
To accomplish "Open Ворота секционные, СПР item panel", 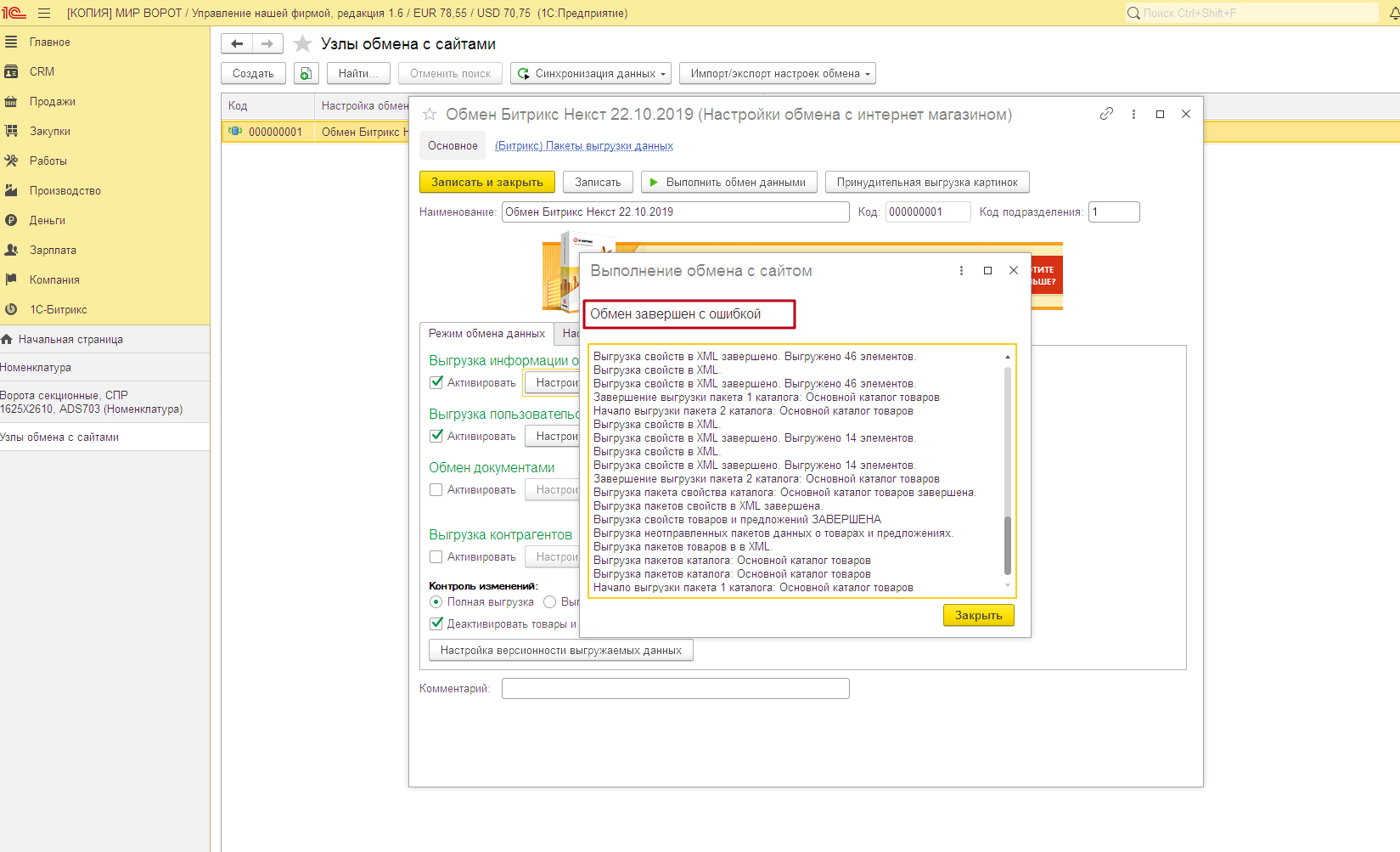I will pos(91,402).
